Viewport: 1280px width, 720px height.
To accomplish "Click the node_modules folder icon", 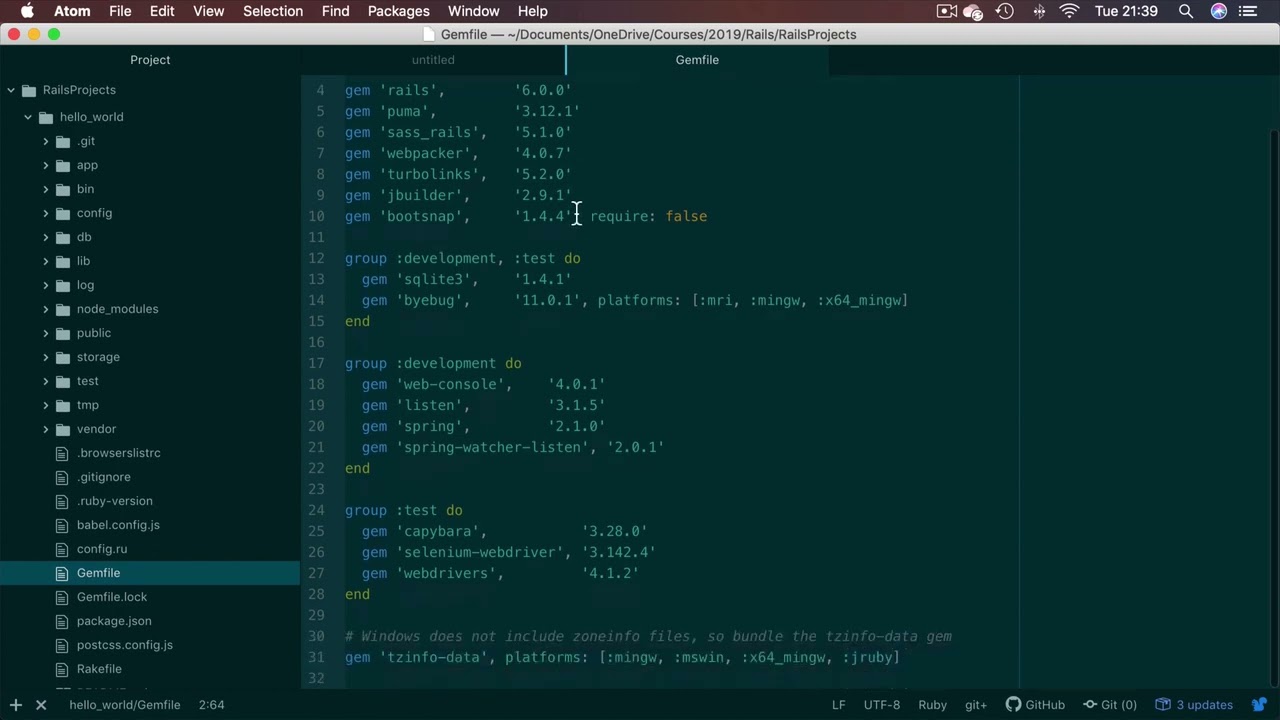I will 62,309.
